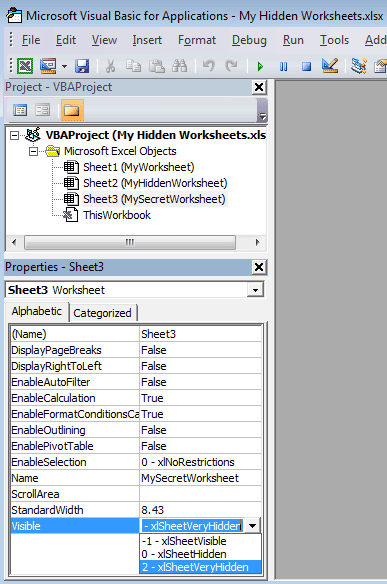The height and width of the screenshot is (584, 387).
Task: Click the View Code icon in Project pane
Action: pos(20,110)
